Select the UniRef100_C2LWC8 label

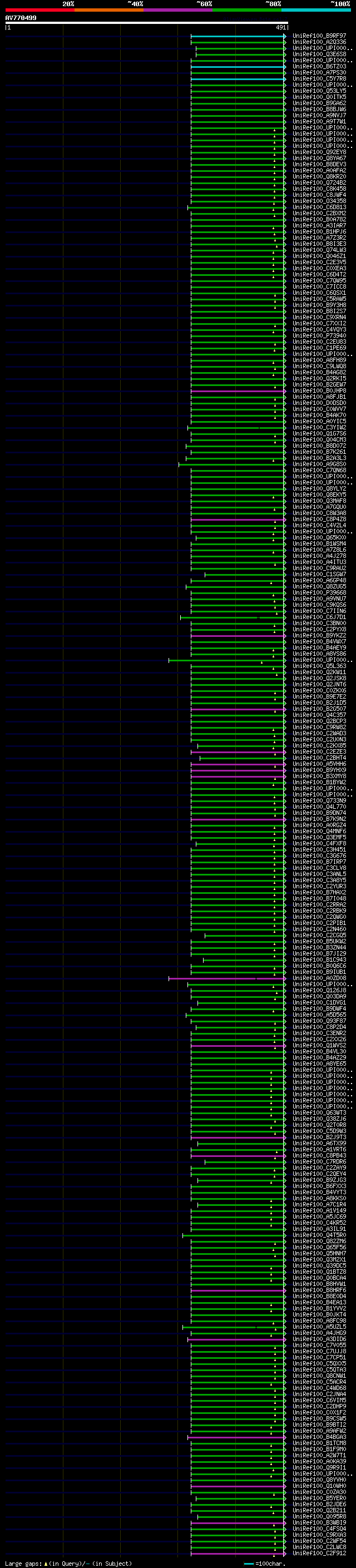coord(319,1547)
